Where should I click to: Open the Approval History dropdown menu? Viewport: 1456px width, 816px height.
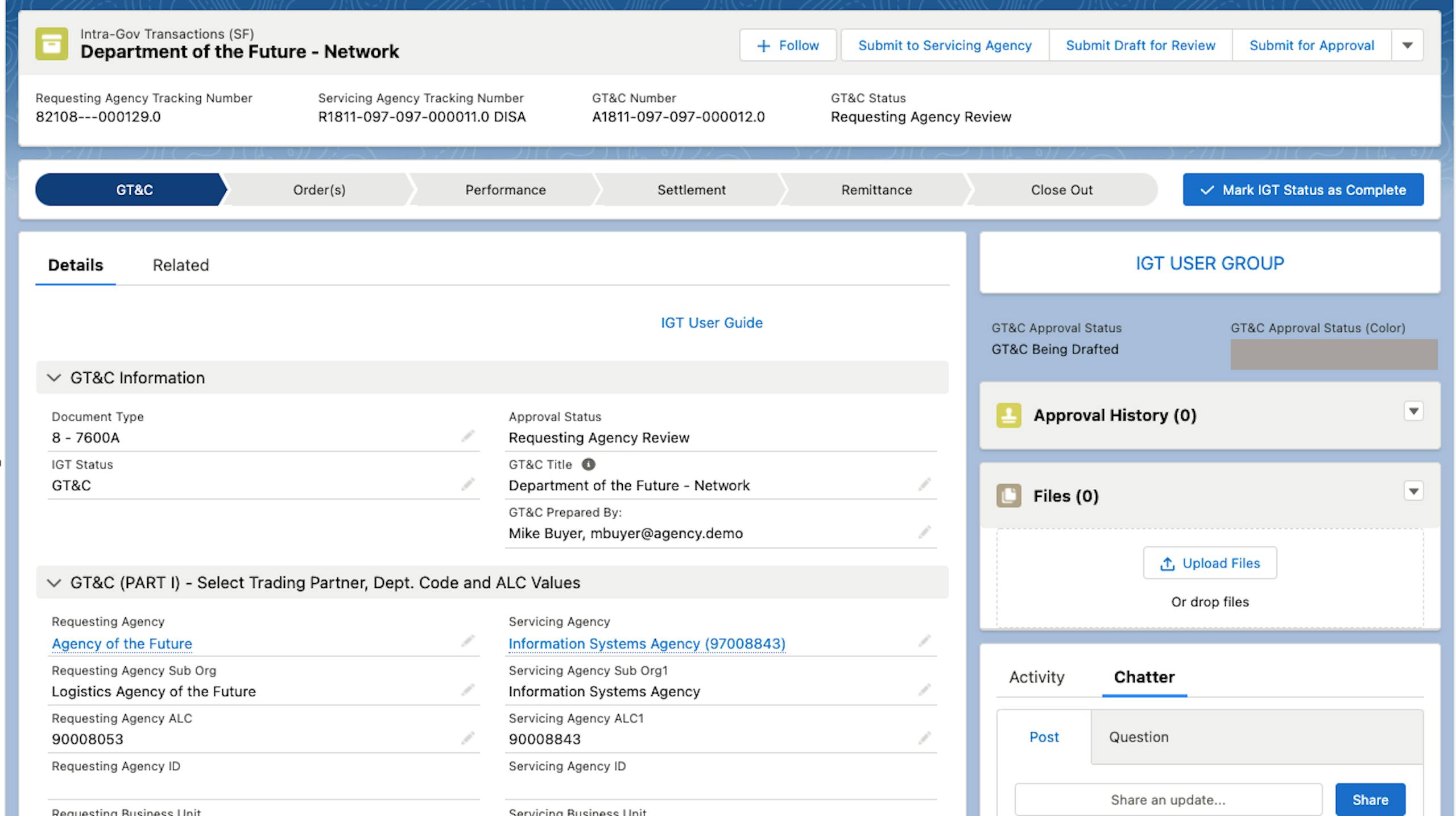tap(1413, 411)
